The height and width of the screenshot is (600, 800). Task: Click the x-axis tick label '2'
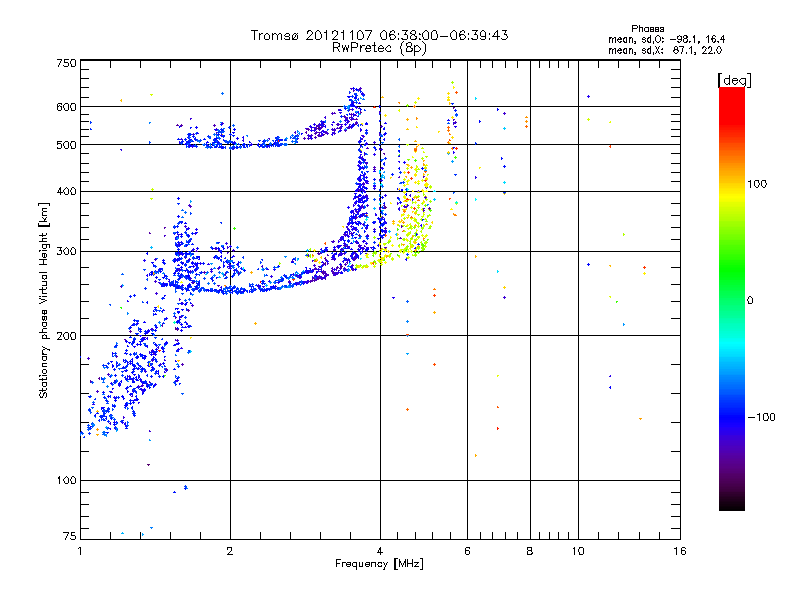(x=230, y=551)
